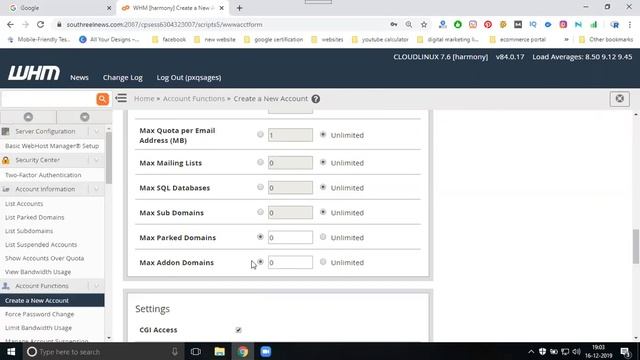Click Task View icon on taskbar

coord(196,351)
